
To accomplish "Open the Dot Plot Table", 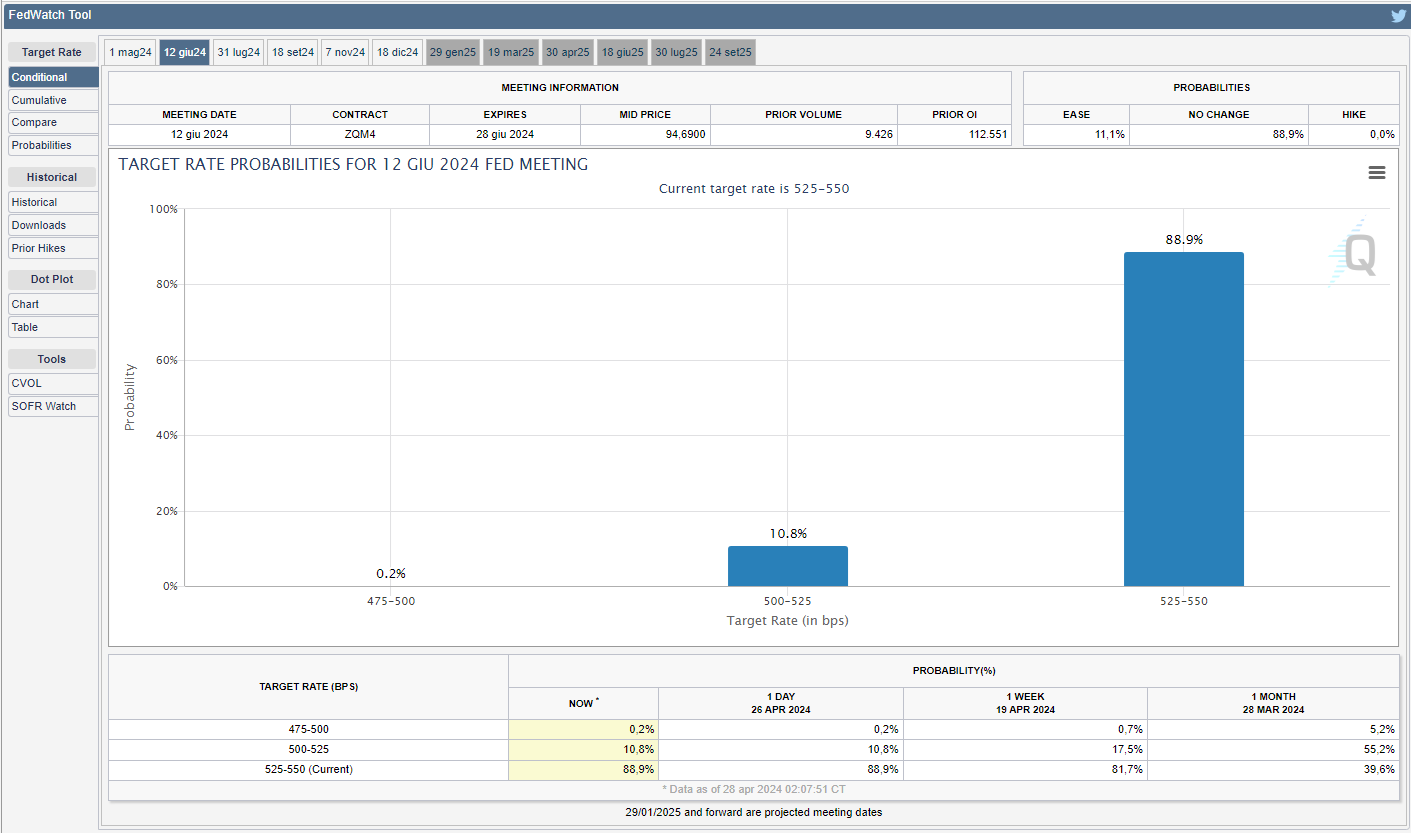I will point(53,327).
